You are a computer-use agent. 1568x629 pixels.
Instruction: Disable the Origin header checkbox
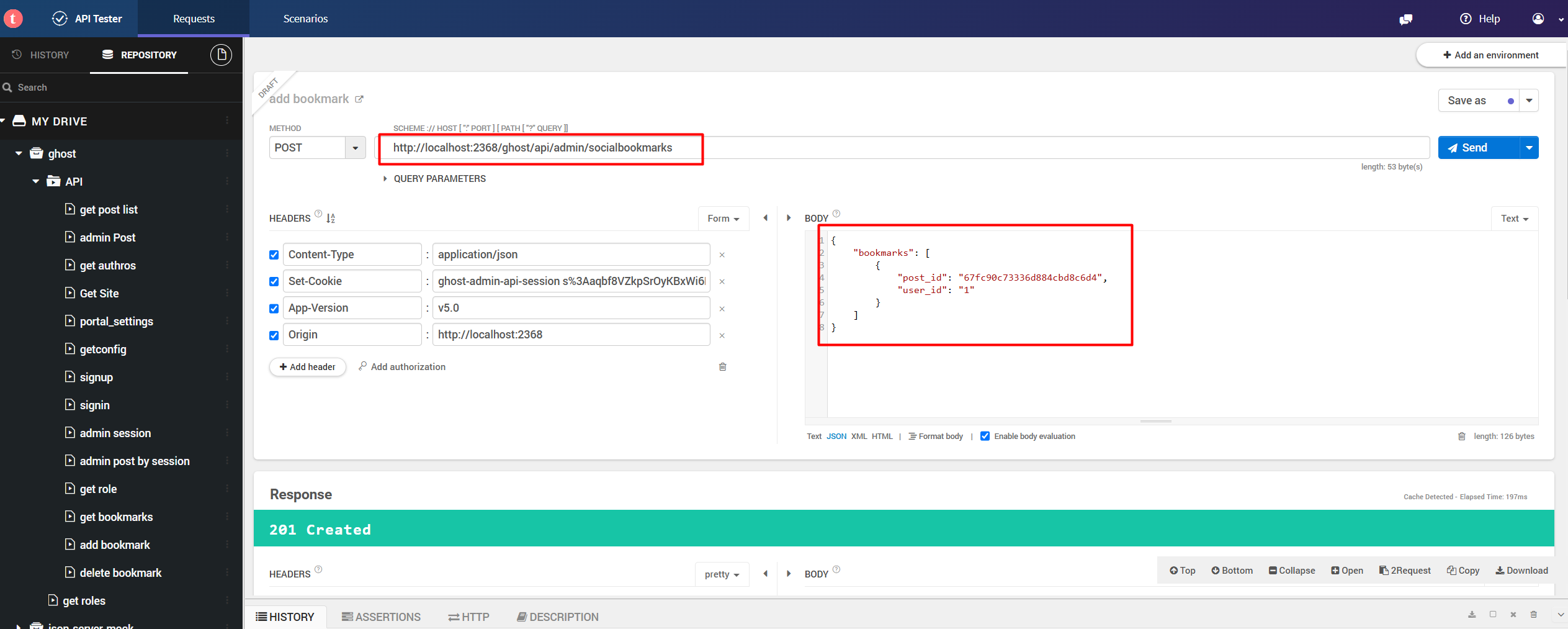pos(274,335)
